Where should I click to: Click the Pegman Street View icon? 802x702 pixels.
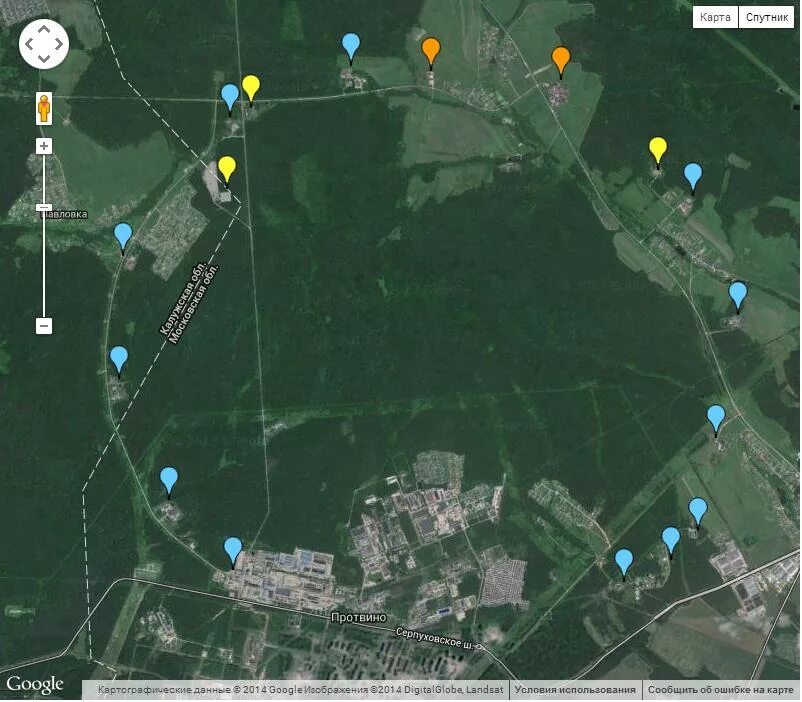43,108
